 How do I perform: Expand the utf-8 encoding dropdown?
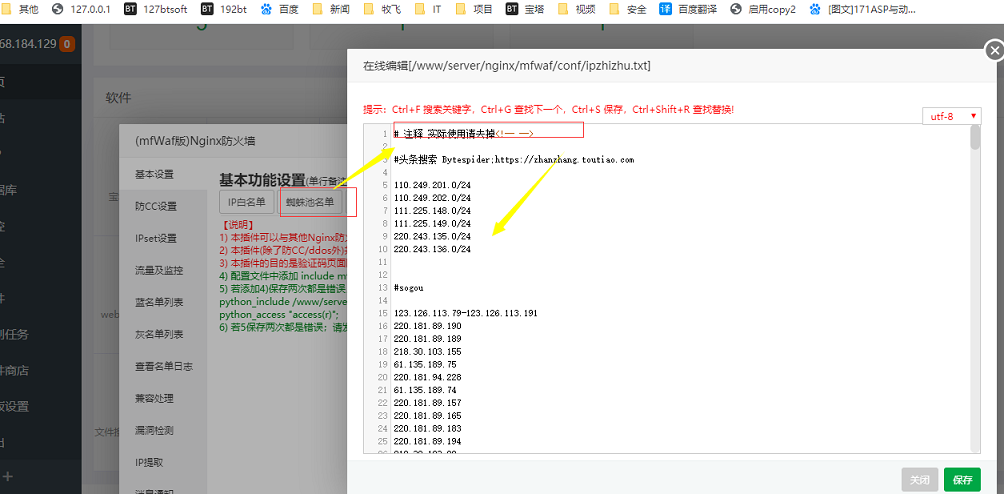pyautogui.click(x=951, y=116)
